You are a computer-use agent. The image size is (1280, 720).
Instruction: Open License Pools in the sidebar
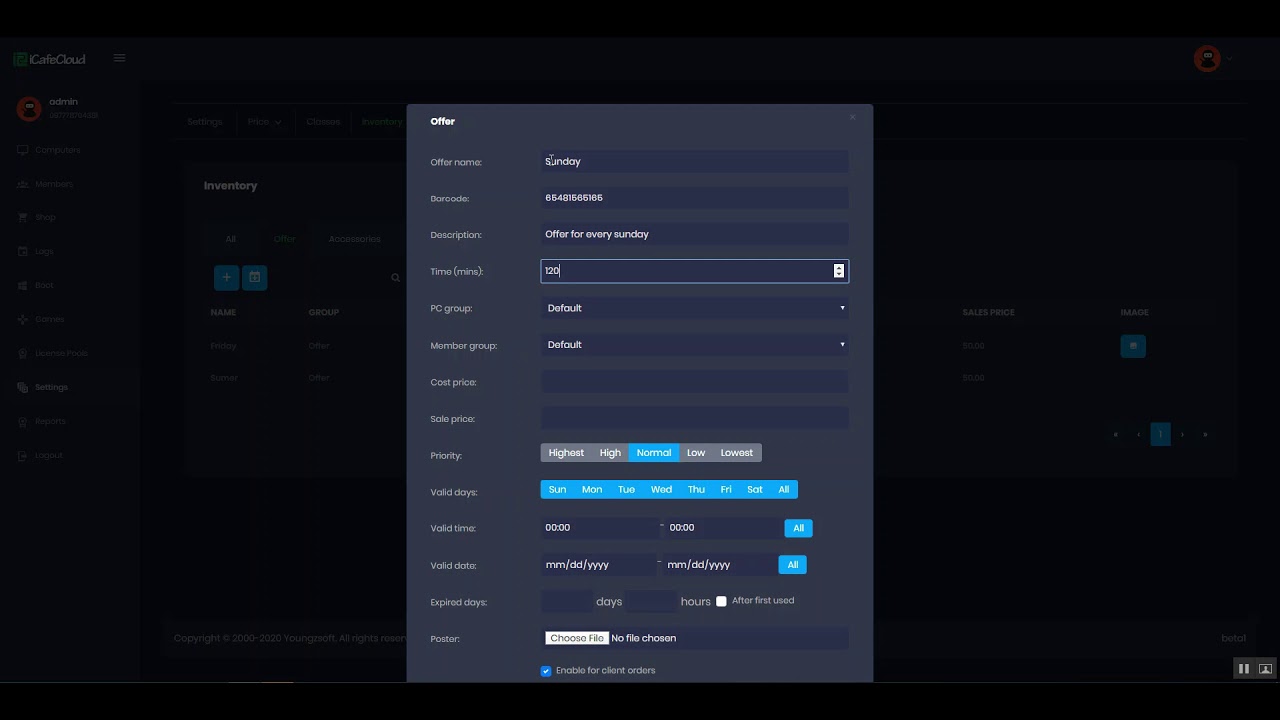pos(54,353)
